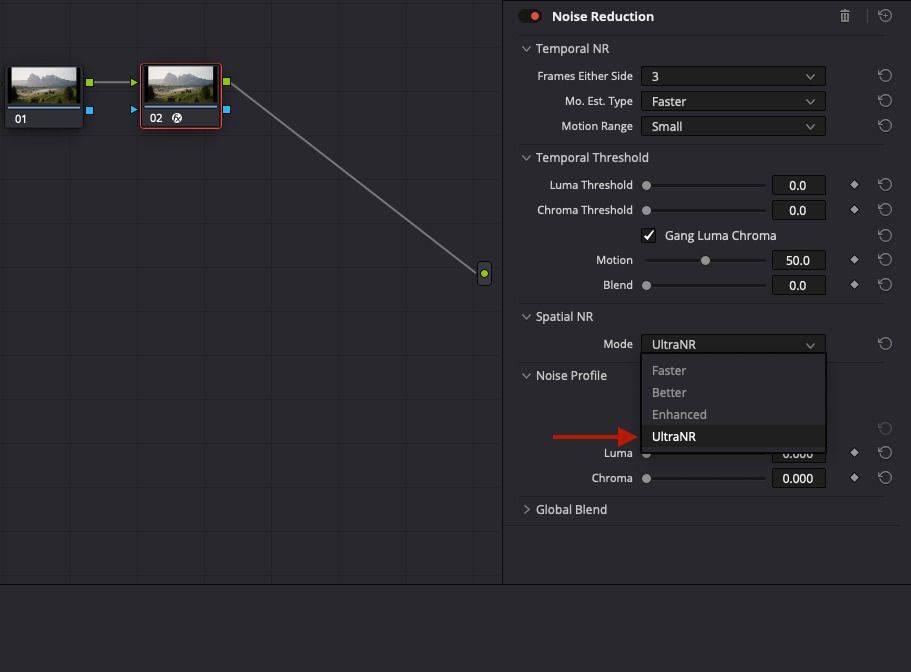Select Better from the Mode list
This screenshot has width=911, height=672.
(x=669, y=392)
